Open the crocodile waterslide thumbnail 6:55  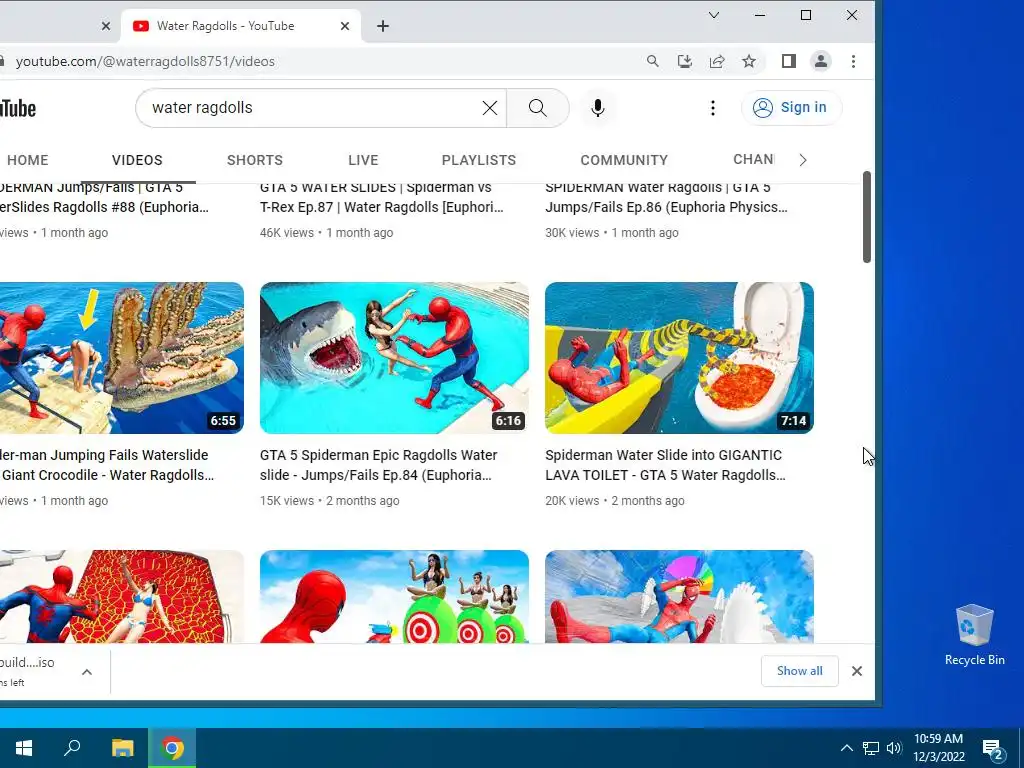tap(121, 358)
